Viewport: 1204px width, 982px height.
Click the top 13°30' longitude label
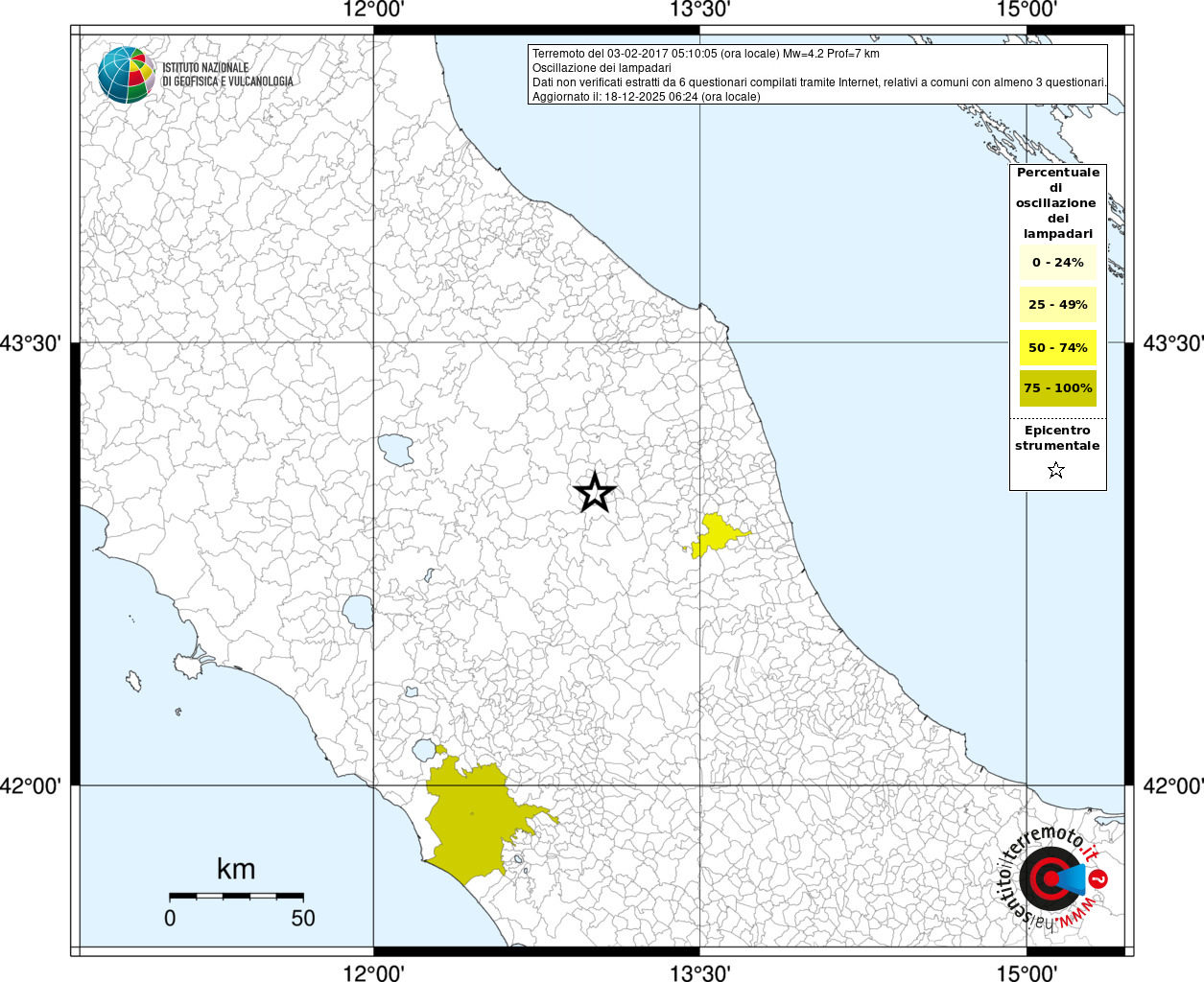pos(700,10)
